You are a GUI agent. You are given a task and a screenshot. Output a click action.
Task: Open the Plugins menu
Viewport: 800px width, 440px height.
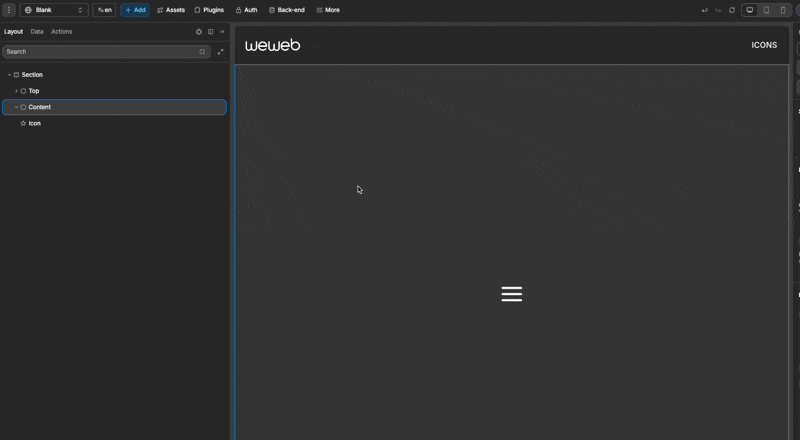(x=209, y=10)
